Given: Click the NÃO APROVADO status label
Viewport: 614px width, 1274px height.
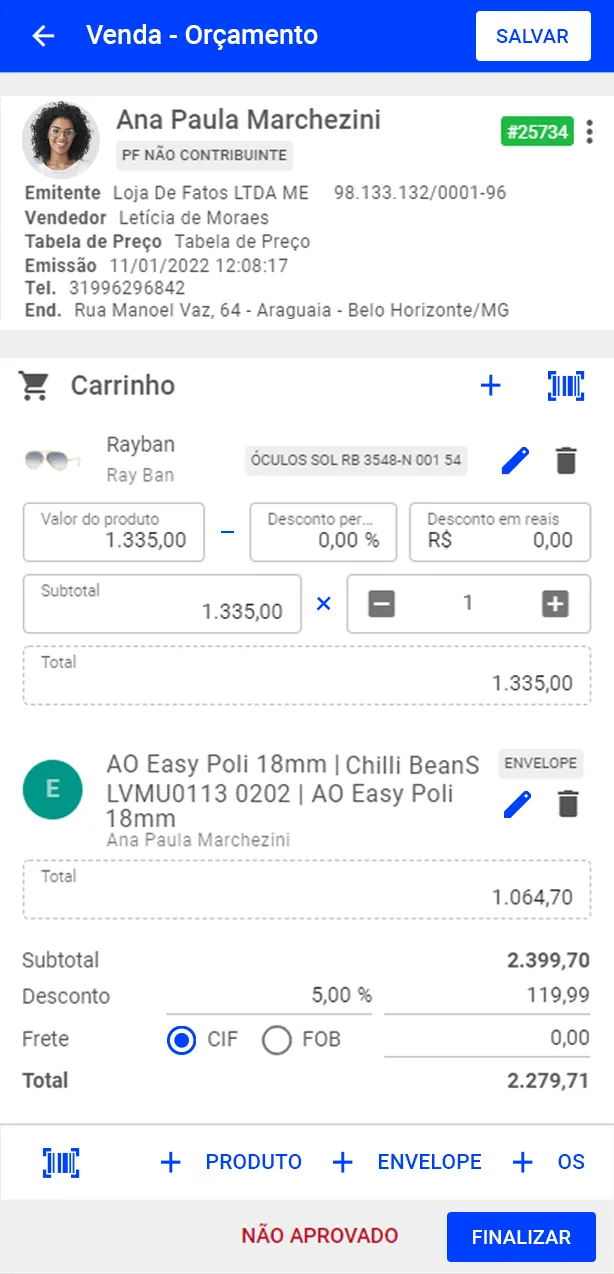Looking at the screenshot, I should (319, 1236).
